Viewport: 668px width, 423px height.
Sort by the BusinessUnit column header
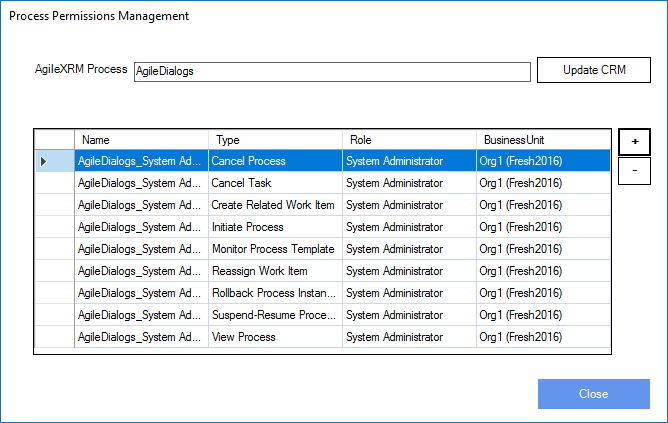coord(543,140)
